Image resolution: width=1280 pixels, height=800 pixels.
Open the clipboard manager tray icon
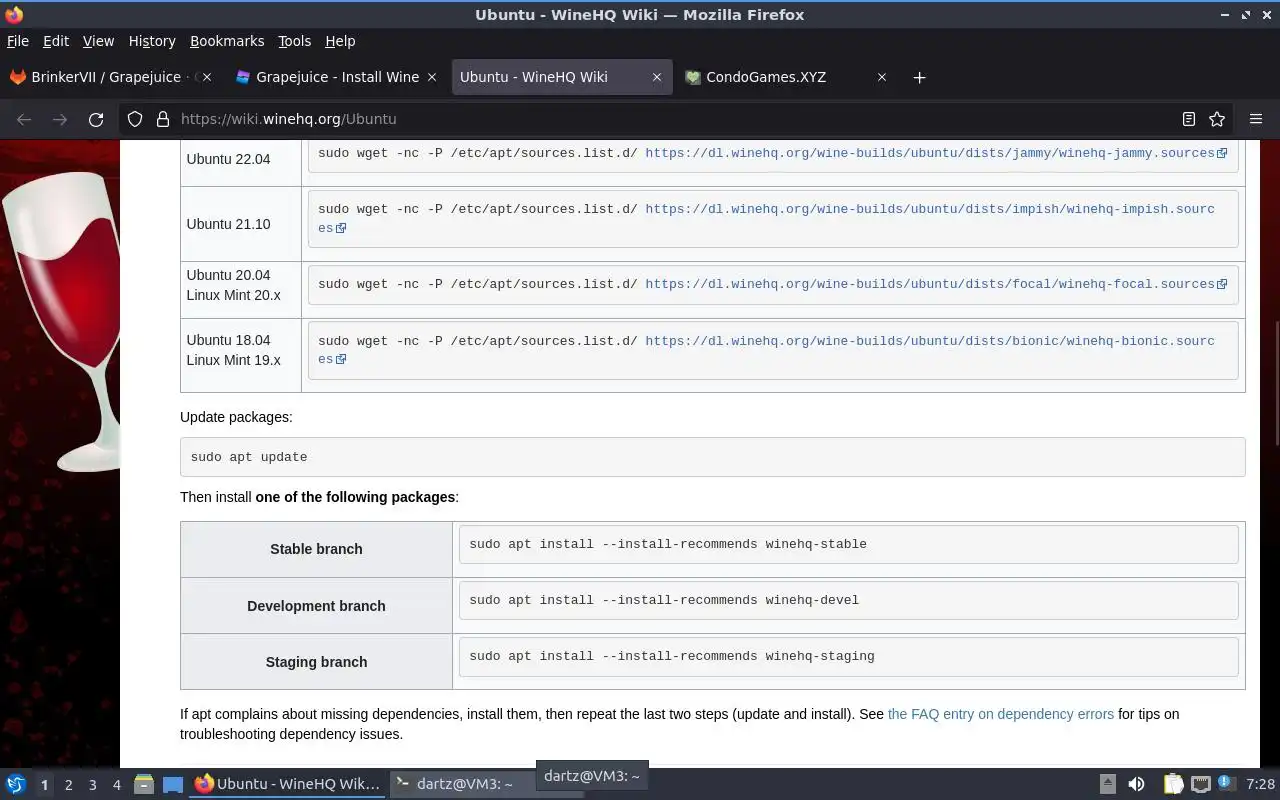(1173, 784)
